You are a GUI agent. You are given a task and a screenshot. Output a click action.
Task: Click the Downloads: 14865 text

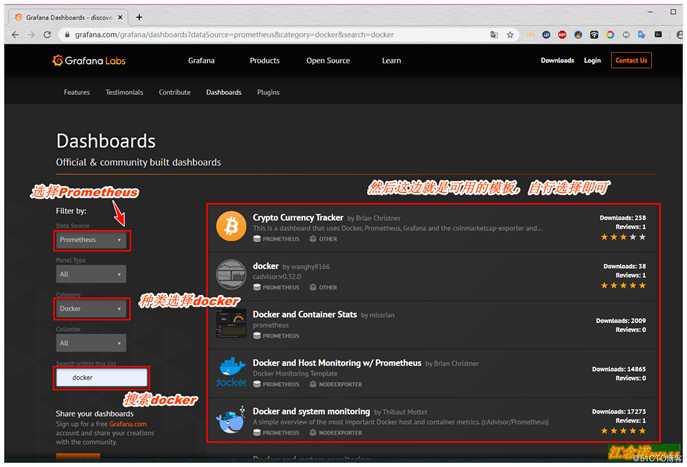(x=619, y=369)
